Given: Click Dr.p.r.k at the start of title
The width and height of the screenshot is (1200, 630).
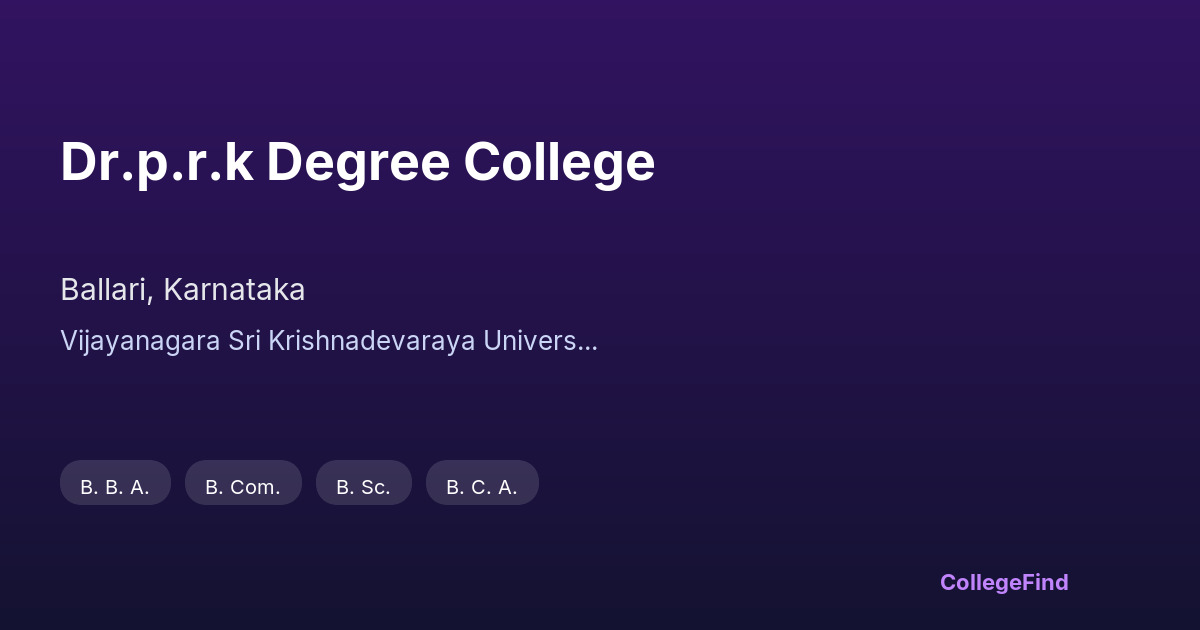Looking at the screenshot, I should [x=157, y=162].
